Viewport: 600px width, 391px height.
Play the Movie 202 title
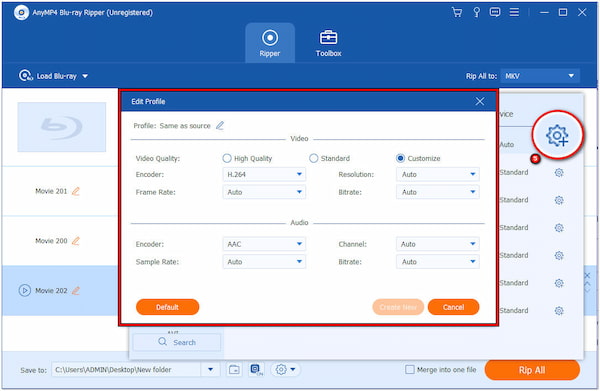pyautogui.click(x=24, y=290)
